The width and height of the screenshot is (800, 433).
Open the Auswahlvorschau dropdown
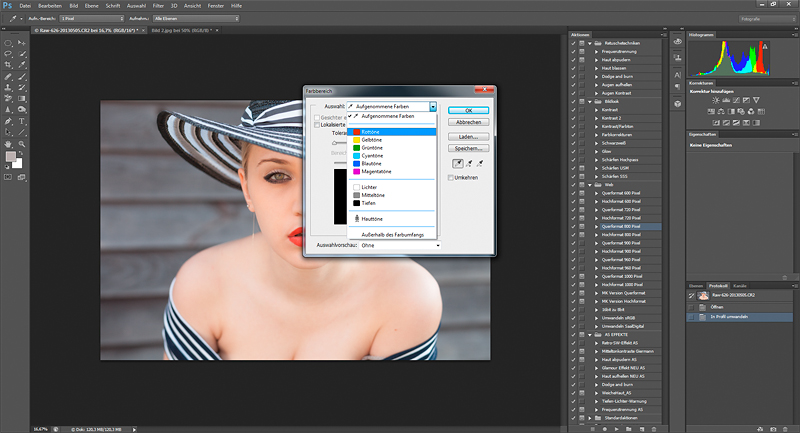pos(400,245)
